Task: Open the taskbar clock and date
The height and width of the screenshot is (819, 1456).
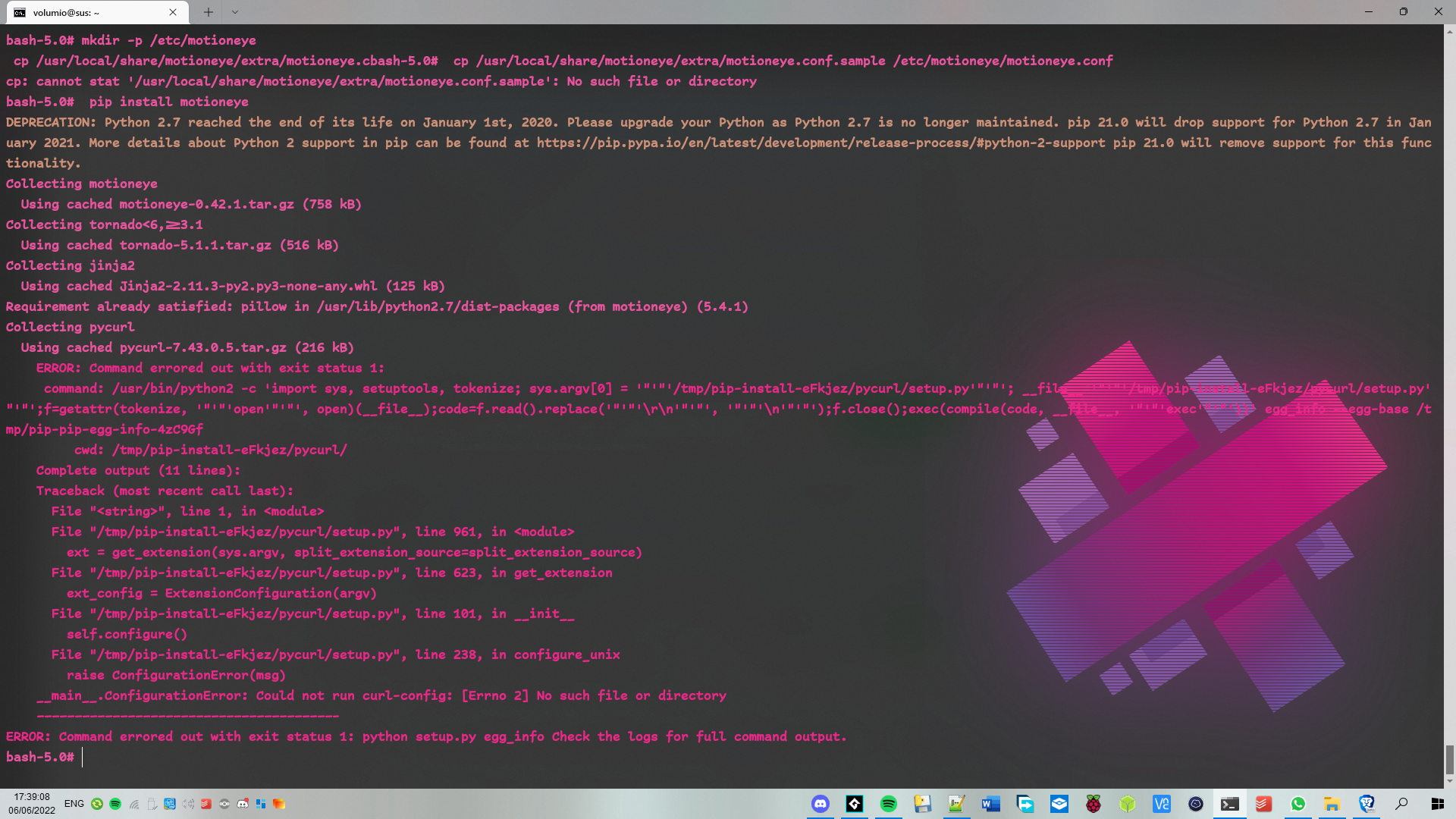Action: coord(32,804)
